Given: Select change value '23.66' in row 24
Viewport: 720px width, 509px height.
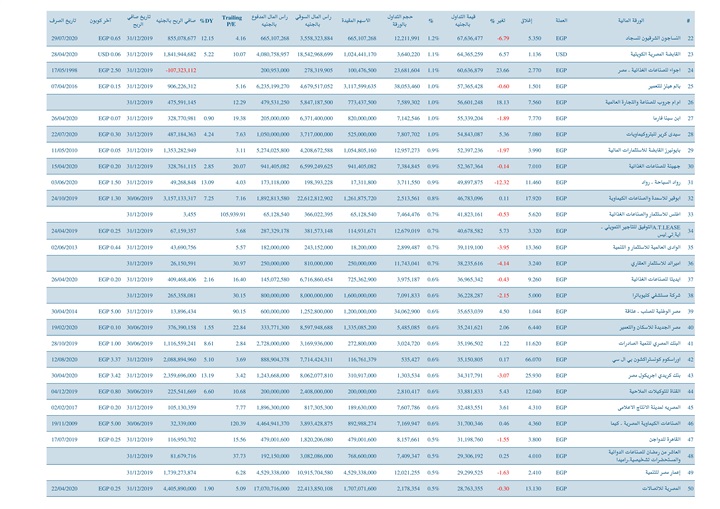Looking at the screenshot, I should tap(503, 70).
